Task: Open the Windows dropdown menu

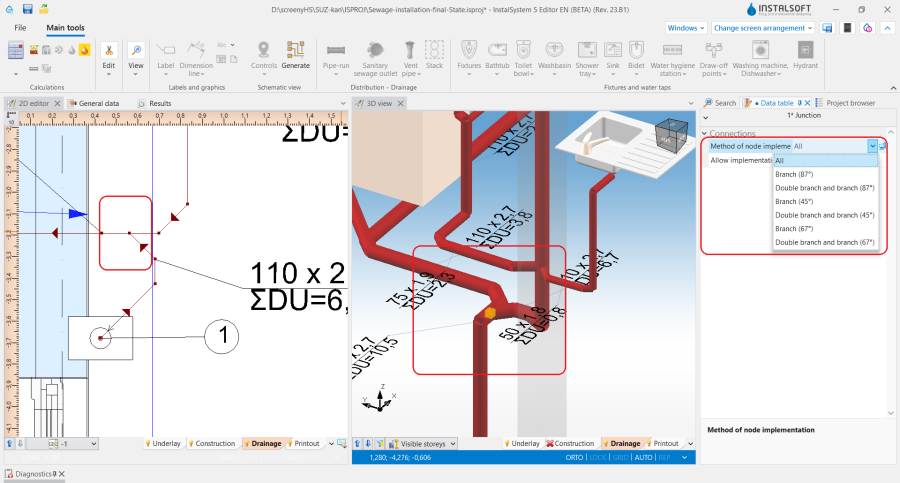Action: coord(686,28)
